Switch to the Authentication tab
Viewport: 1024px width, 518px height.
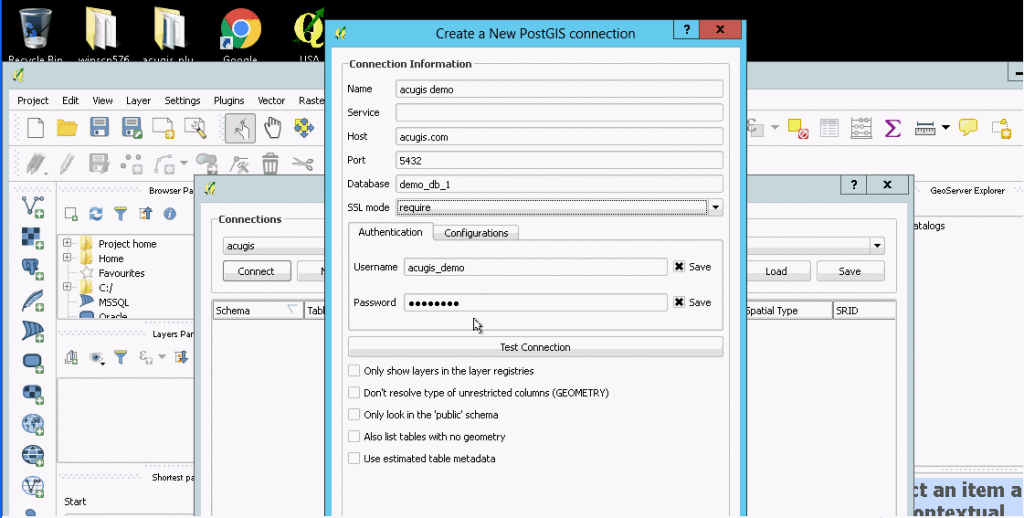tap(391, 232)
